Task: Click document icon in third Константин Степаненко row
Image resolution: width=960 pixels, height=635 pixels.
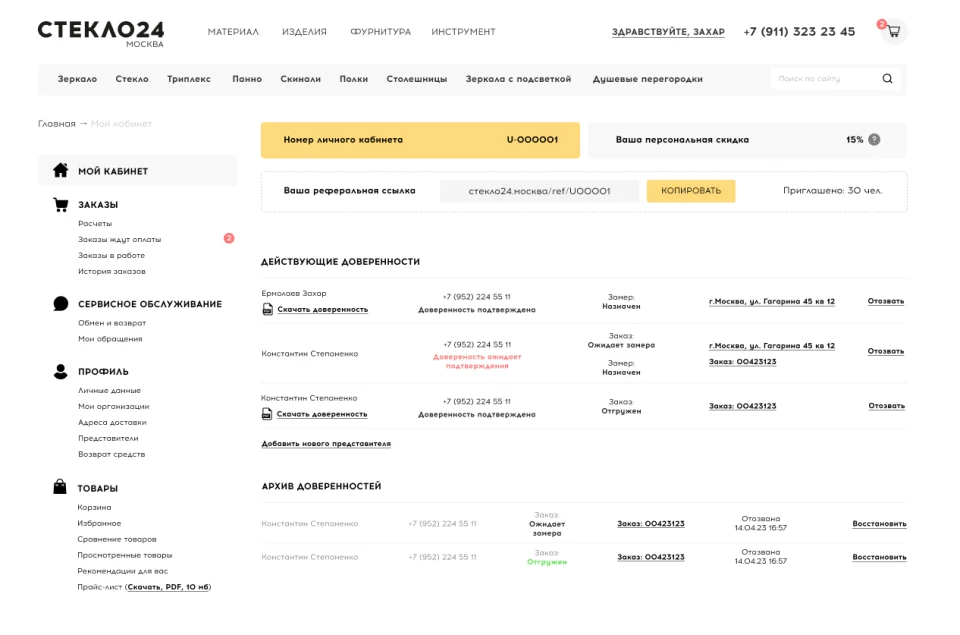Action: 267,414
